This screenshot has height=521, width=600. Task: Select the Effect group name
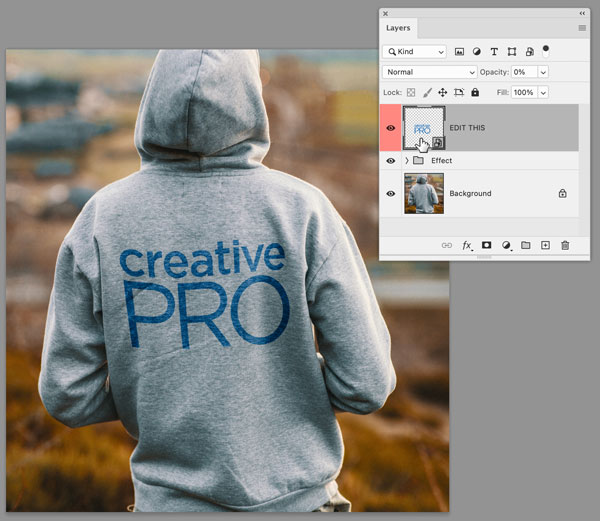click(442, 161)
